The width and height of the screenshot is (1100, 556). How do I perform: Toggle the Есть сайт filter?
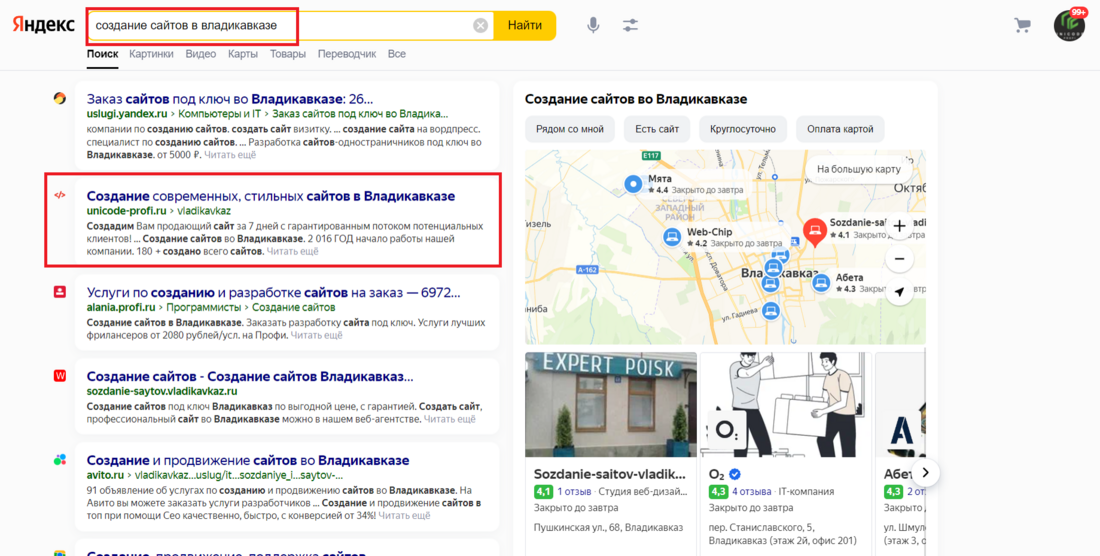(657, 129)
